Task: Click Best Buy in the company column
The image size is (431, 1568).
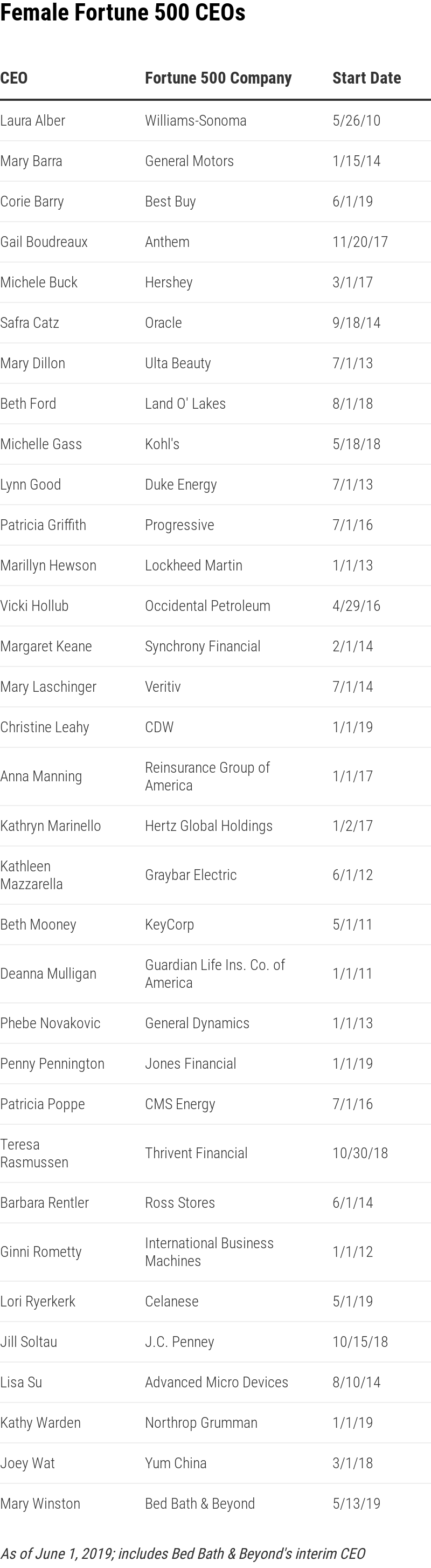Action: pos(170,202)
